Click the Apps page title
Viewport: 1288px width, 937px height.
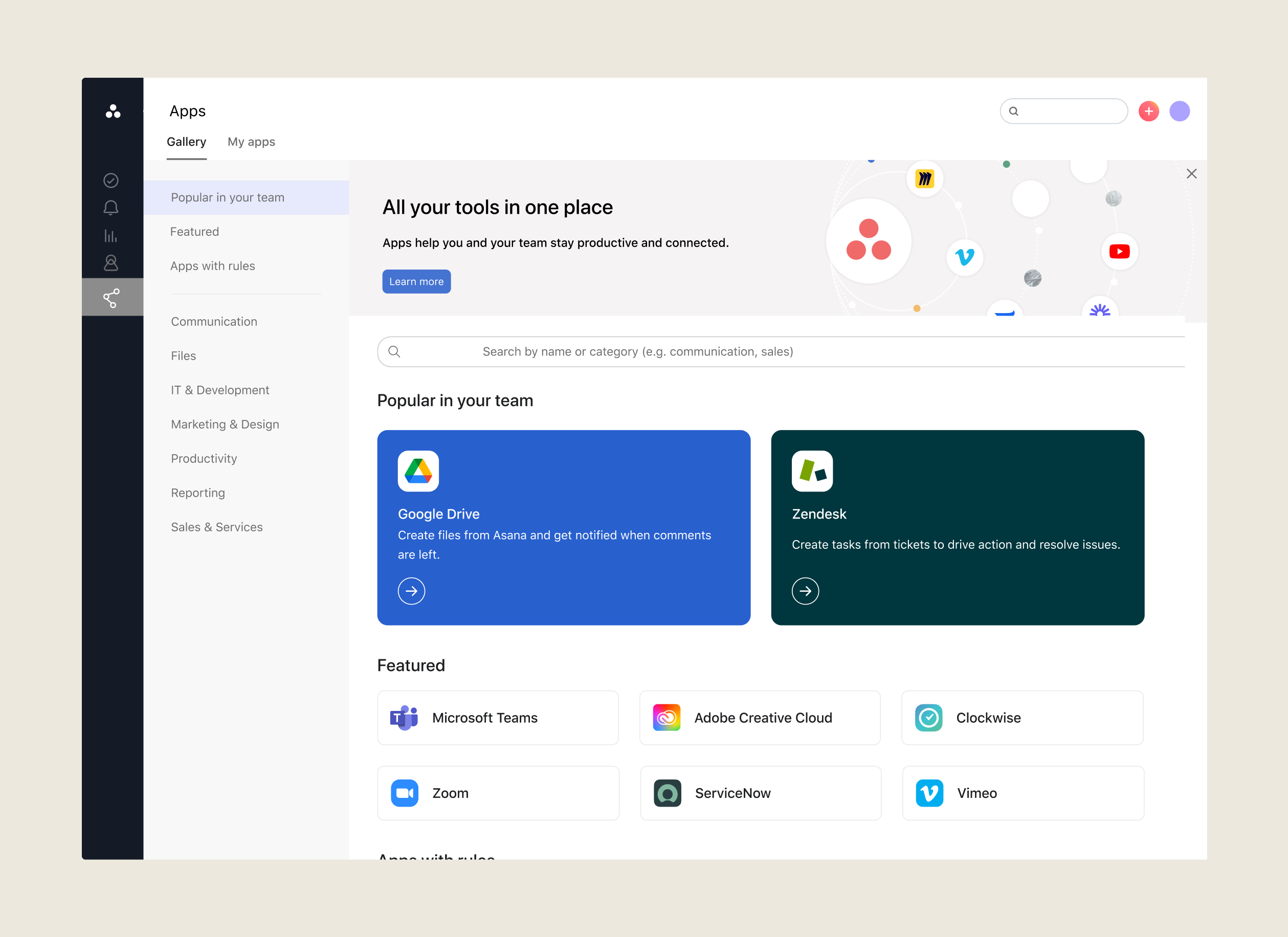(187, 111)
